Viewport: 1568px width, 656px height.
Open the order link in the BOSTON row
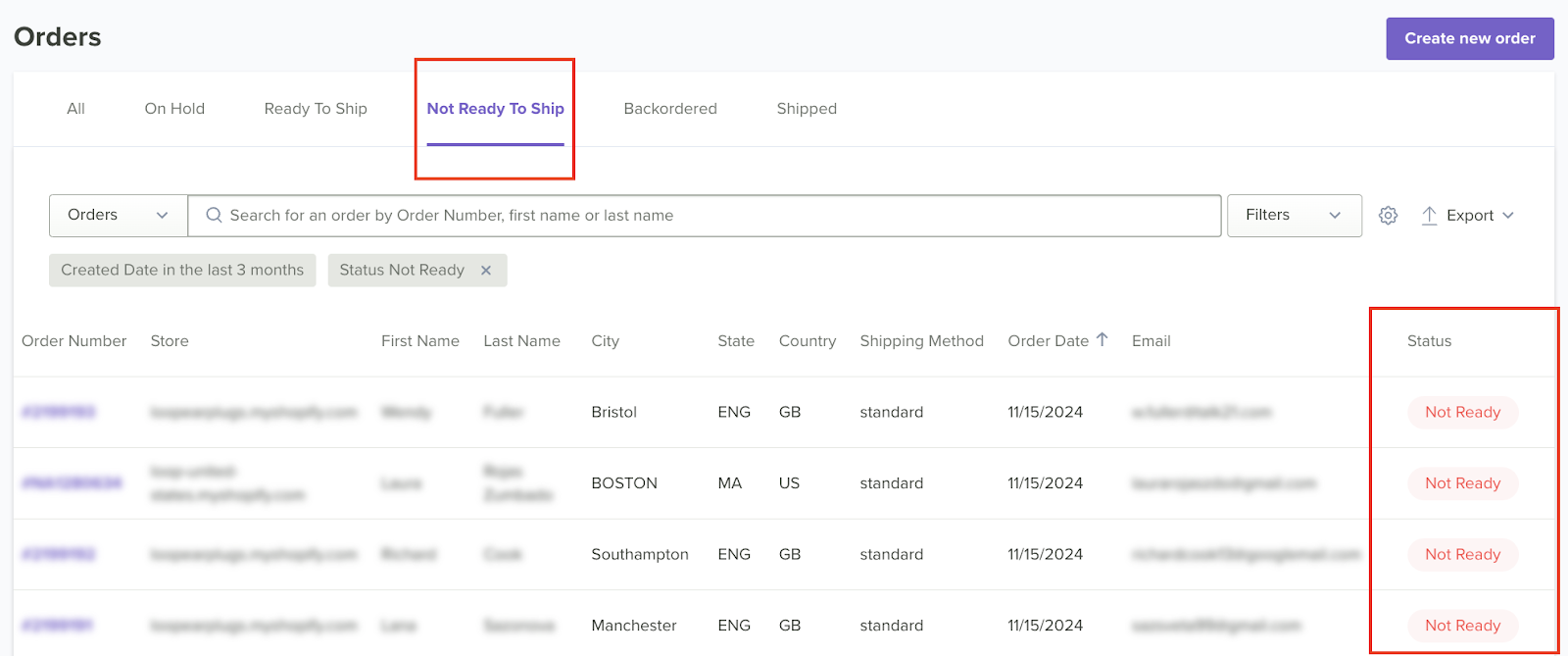pyautogui.click(x=72, y=483)
